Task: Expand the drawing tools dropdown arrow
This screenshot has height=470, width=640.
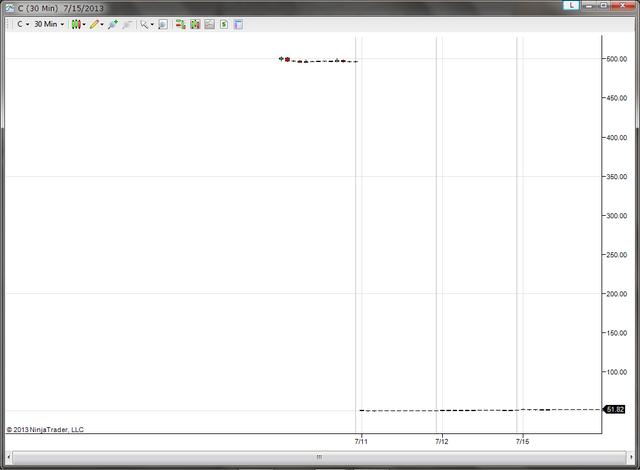Action: (x=102, y=24)
